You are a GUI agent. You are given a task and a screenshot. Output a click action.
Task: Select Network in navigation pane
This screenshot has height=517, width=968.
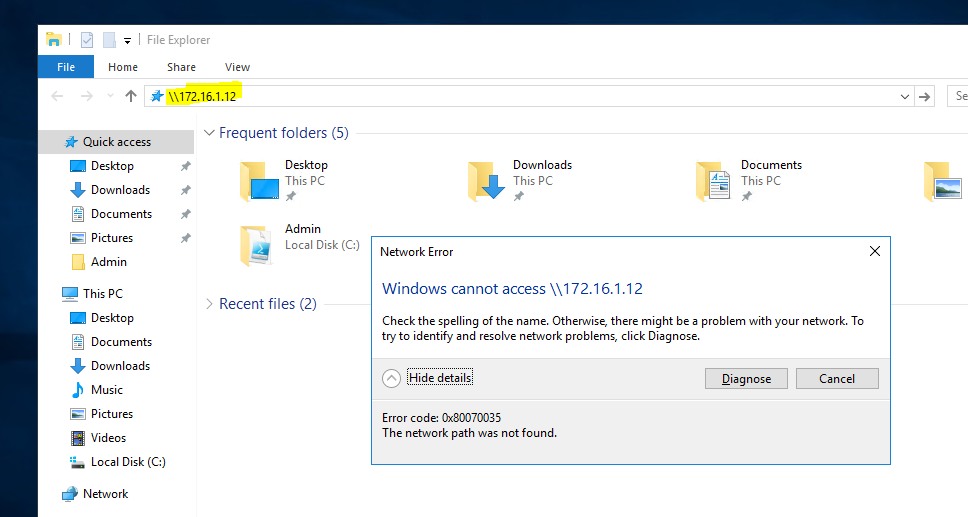[105, 494]
